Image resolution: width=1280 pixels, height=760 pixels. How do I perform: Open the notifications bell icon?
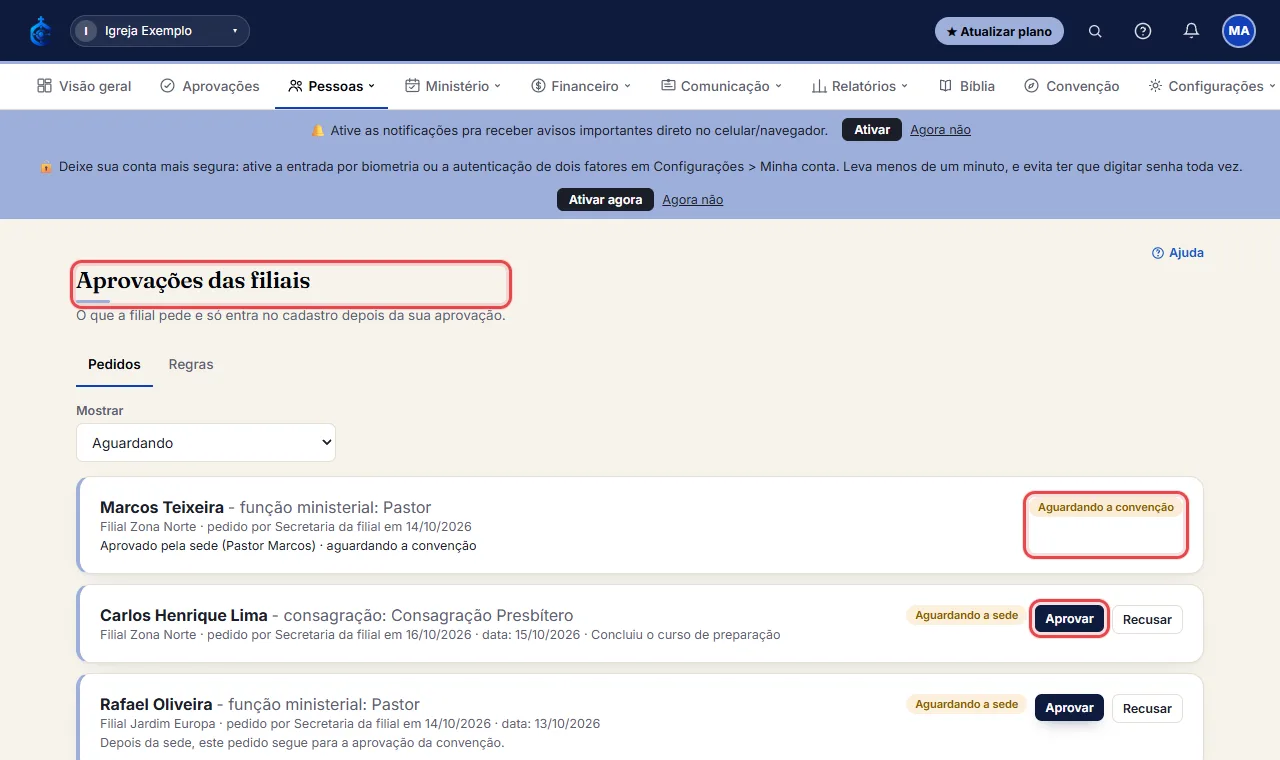[x=1191, y=31]
